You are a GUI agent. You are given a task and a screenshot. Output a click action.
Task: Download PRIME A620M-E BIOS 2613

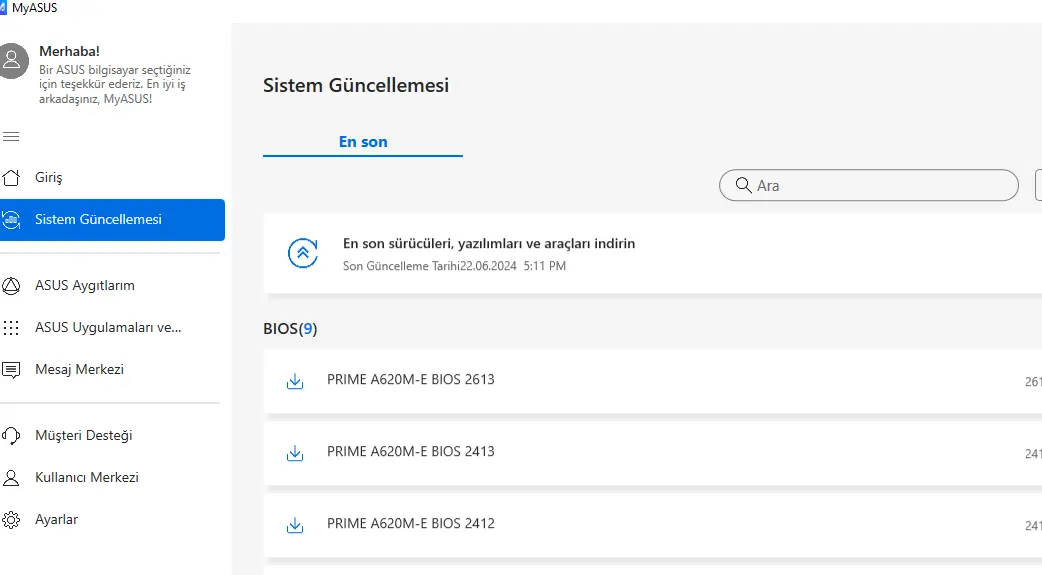click(294, 381)
